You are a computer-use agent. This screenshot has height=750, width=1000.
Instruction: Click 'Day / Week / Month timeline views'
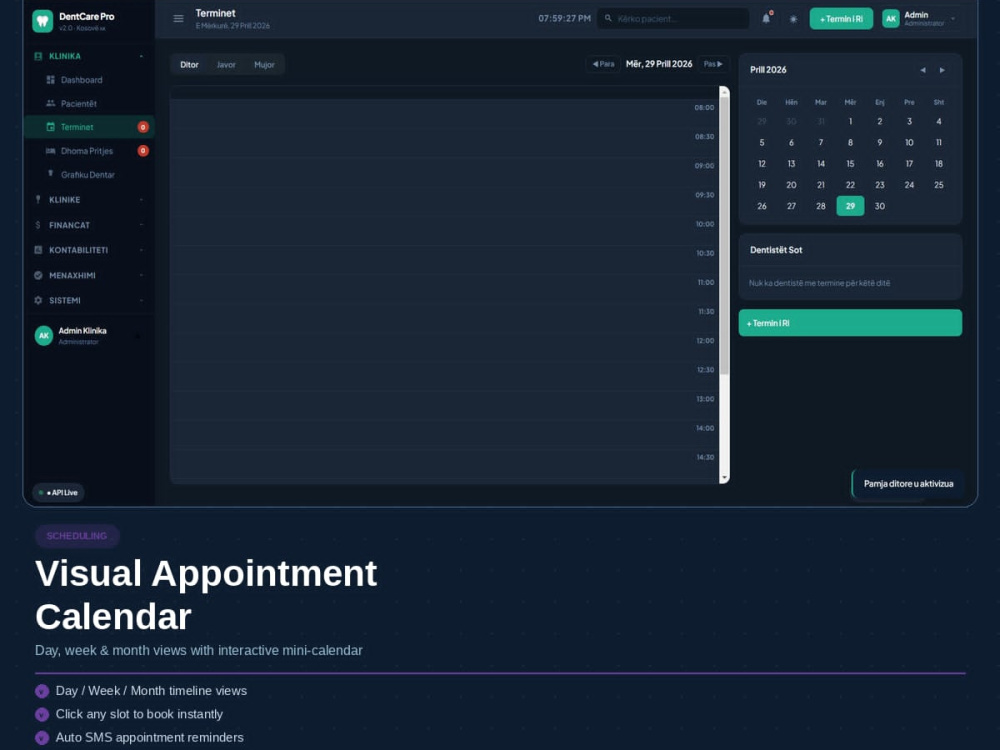point(151,691)
